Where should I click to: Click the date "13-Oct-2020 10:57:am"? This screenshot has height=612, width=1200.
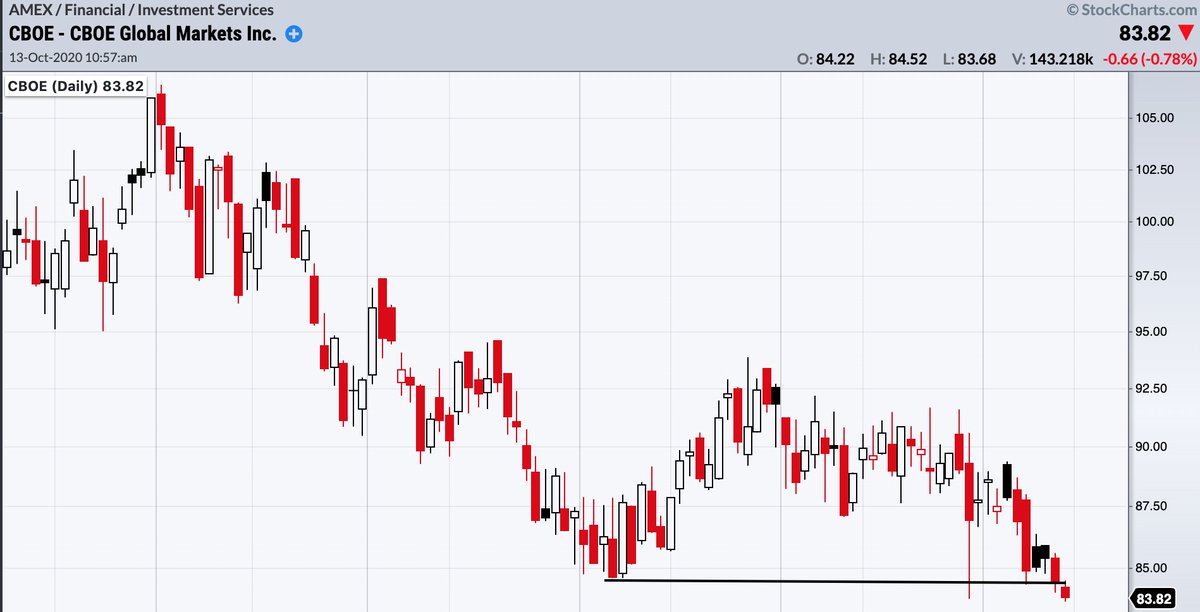tap(72, 60)
